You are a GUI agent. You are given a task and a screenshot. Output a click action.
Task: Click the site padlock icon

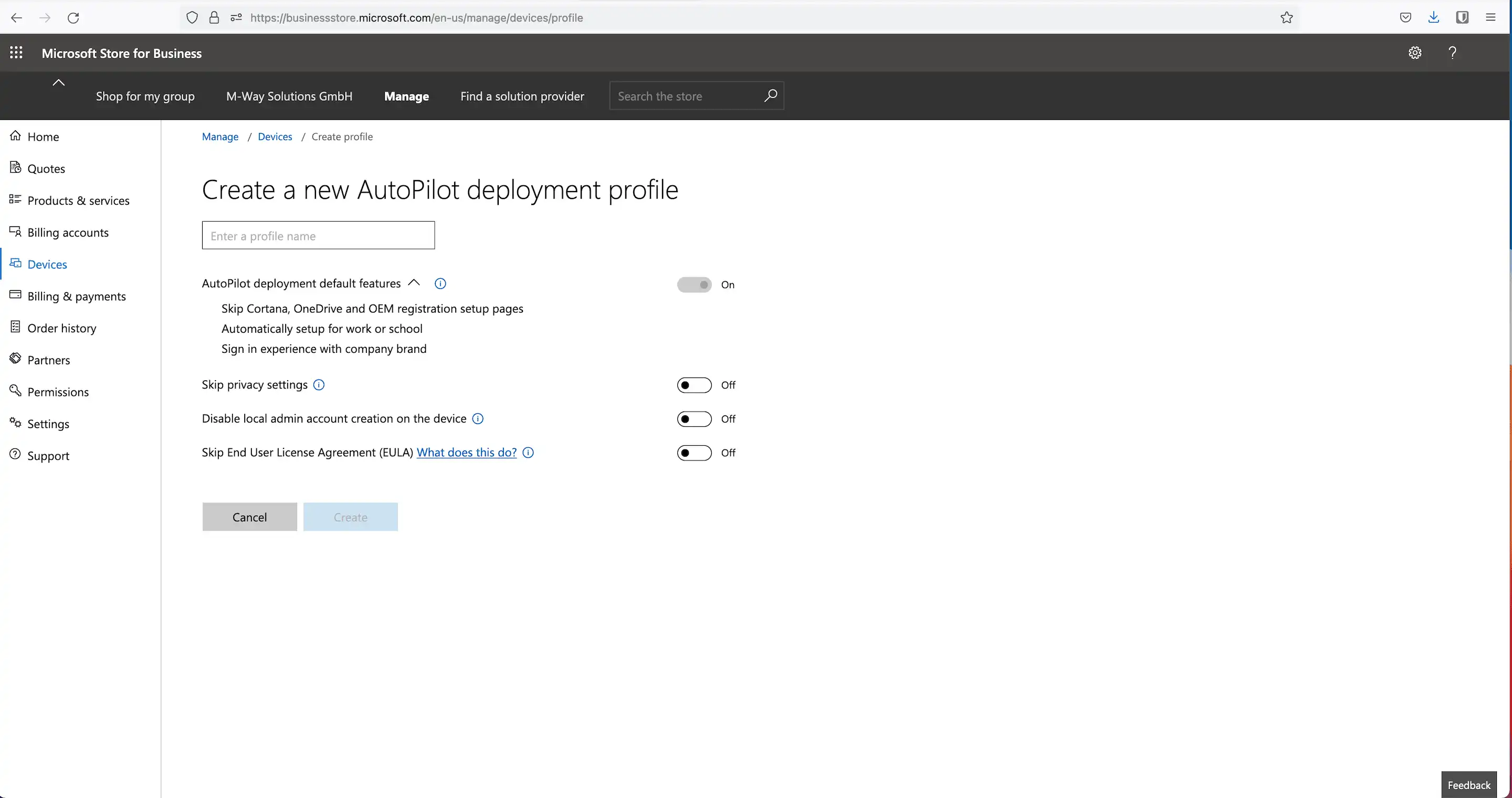pyautogui.click(x=214, y=18)
